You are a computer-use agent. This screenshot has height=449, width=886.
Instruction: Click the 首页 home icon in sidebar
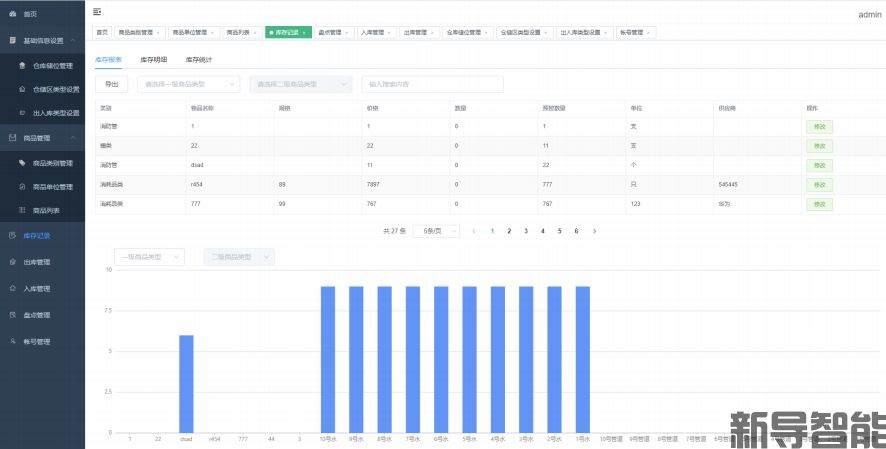12,14
